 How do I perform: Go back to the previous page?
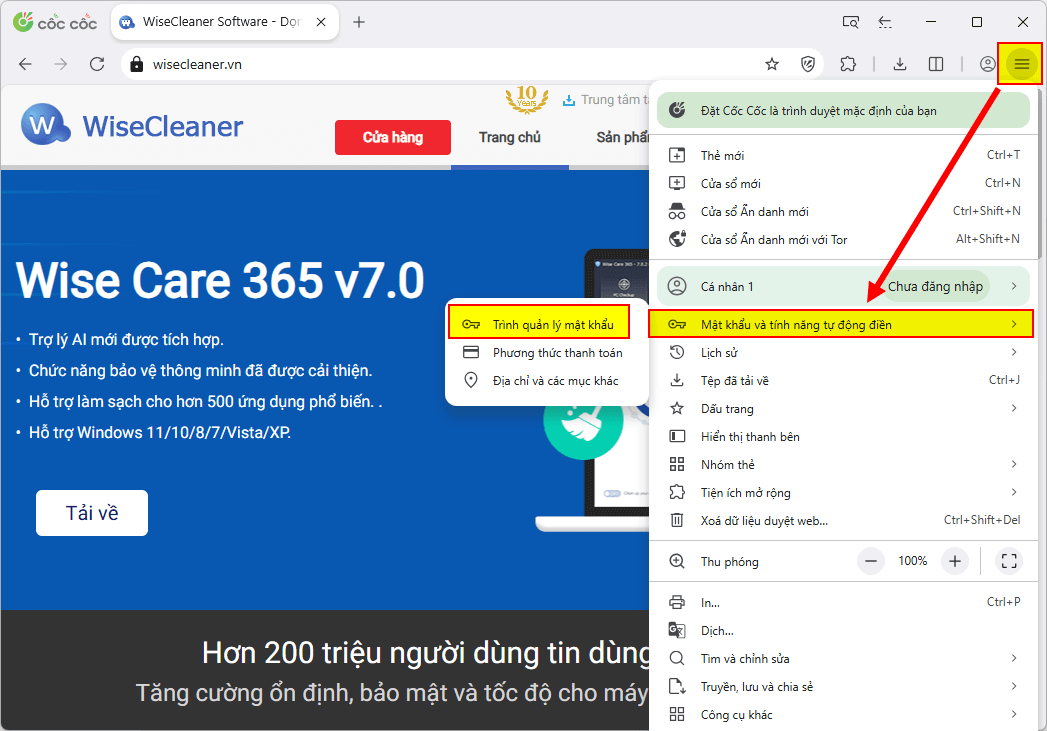coord(25,64)
